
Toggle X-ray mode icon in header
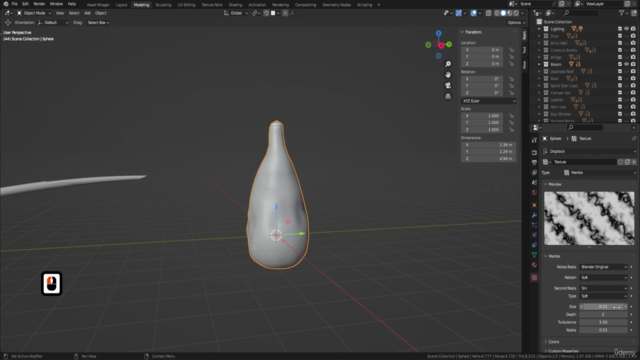[x=489, y=13]
